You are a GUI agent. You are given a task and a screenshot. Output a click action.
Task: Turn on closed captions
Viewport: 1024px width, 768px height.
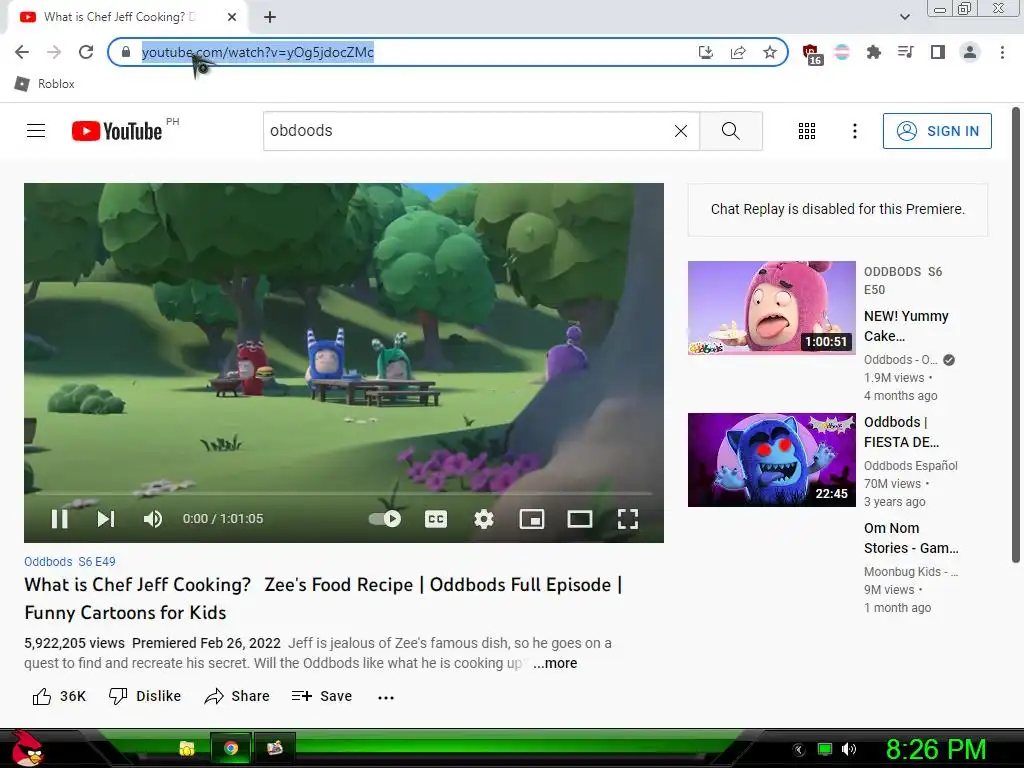click(436, 519)
